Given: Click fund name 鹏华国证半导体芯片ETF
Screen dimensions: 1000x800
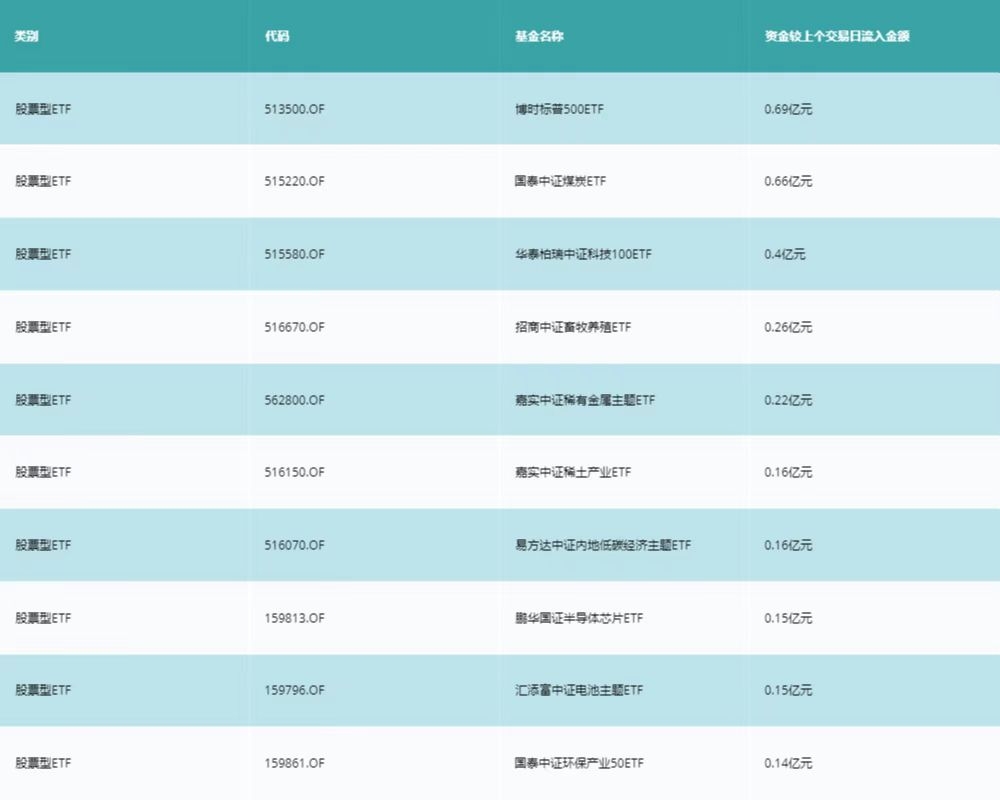Looking at the screenshot, I should click(x=579, y=618).
